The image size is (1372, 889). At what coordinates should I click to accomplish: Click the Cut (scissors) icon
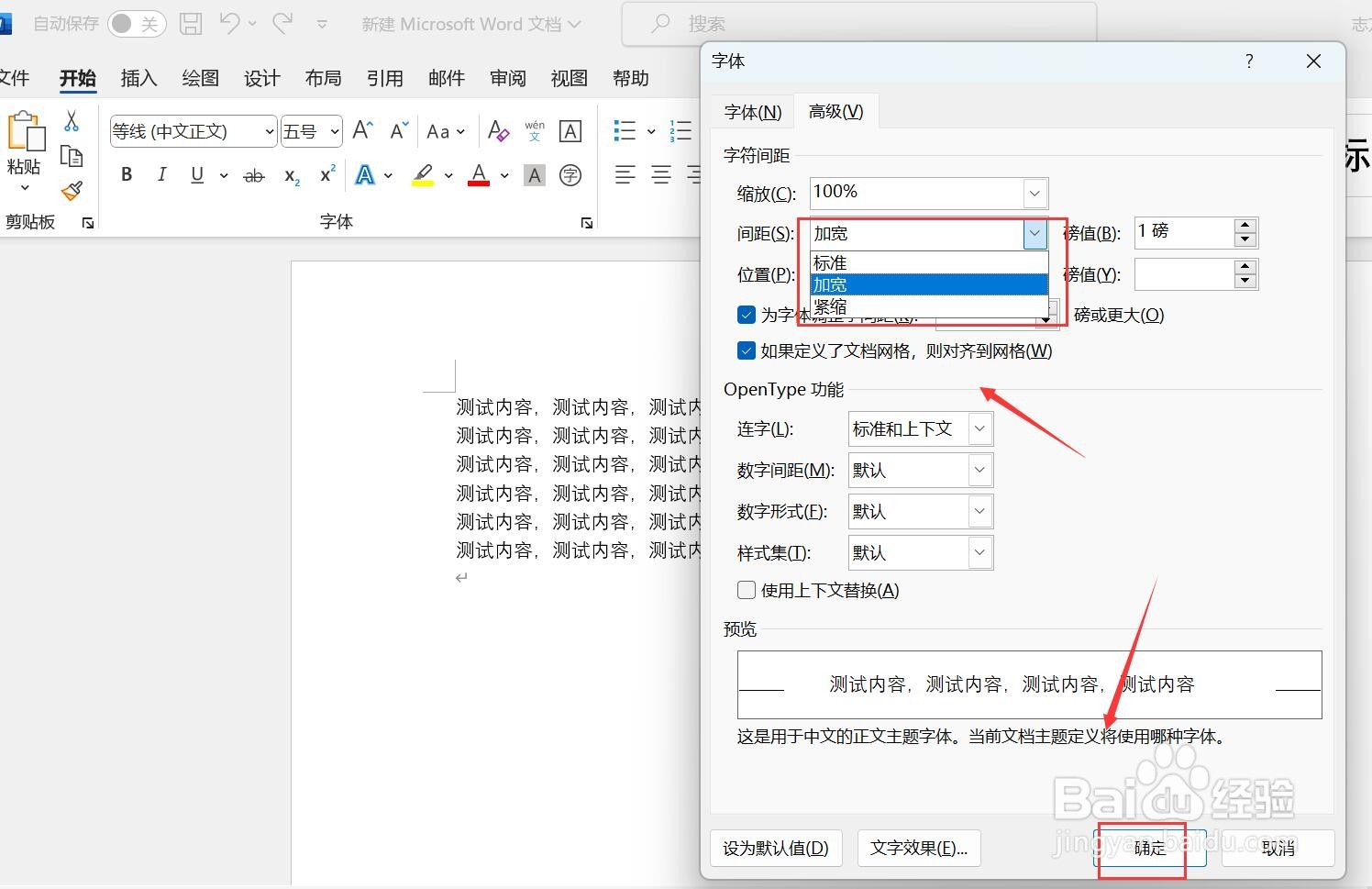click(70, 120)
